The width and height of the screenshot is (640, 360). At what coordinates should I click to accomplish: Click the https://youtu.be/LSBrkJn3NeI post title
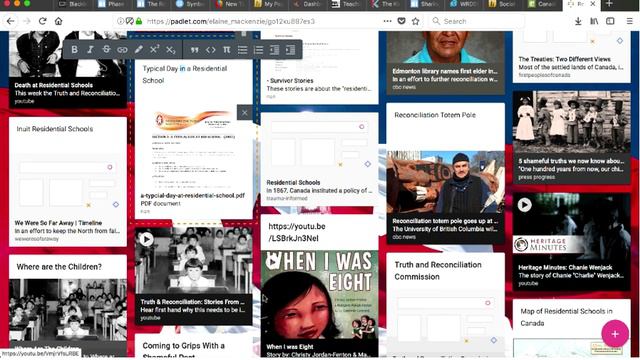coord(297,232)
